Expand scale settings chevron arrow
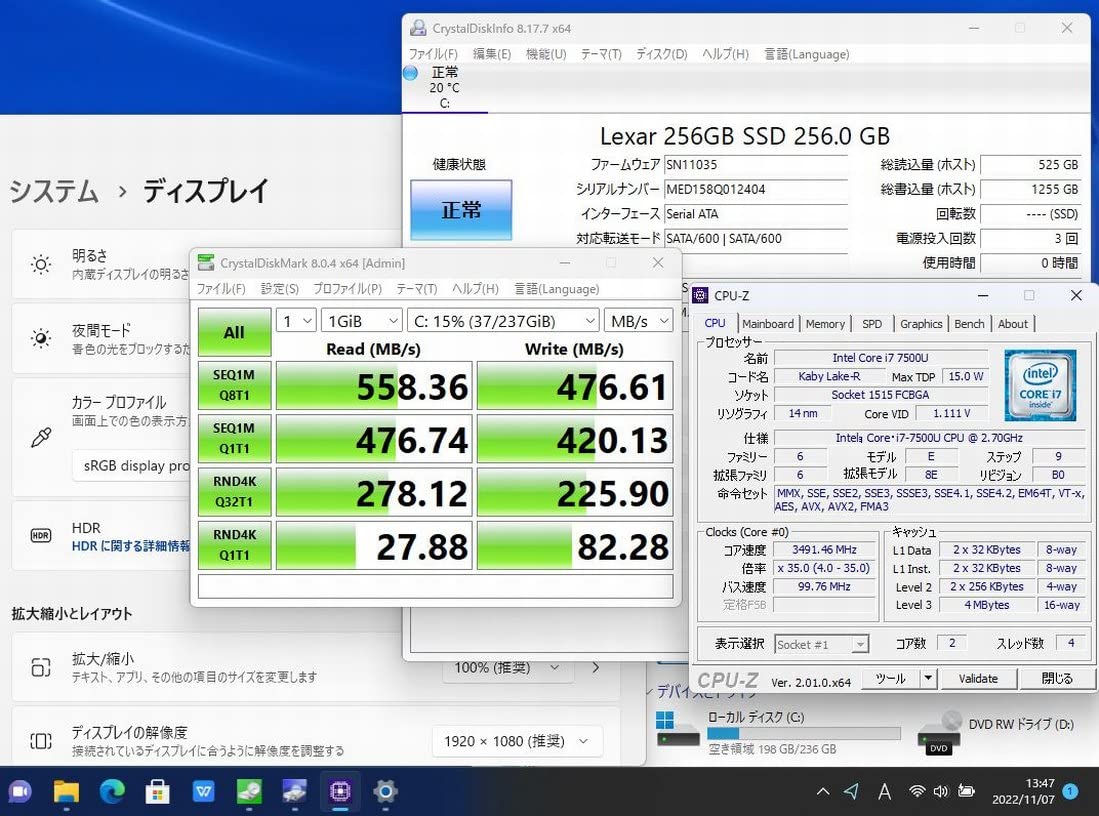Screen dimensions: 1099x816 click(x=596, y=667)
